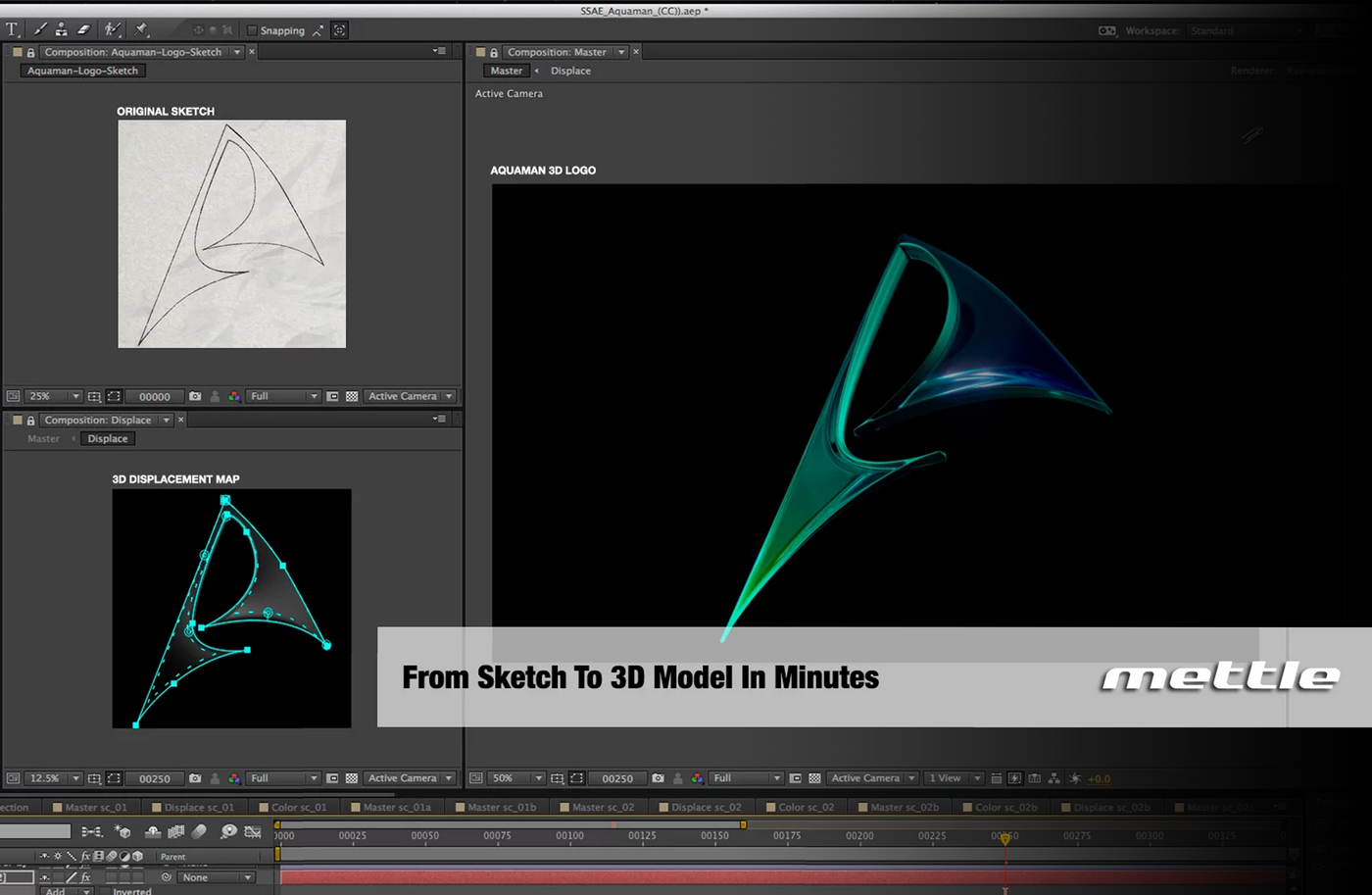Toggle the transparency grid in the Aquaman-Logo-Sketch viewer
Viewport: 1372px width, 895px height.
point(352,396)
